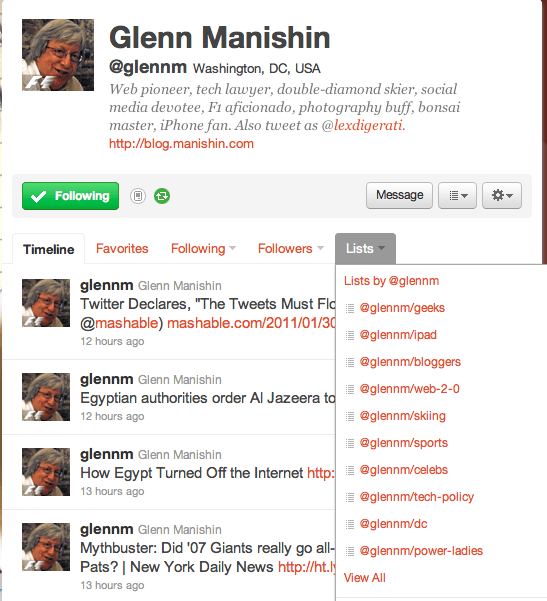
Task: Open the @glennm/tech-policy list
Action: (417, 497)
